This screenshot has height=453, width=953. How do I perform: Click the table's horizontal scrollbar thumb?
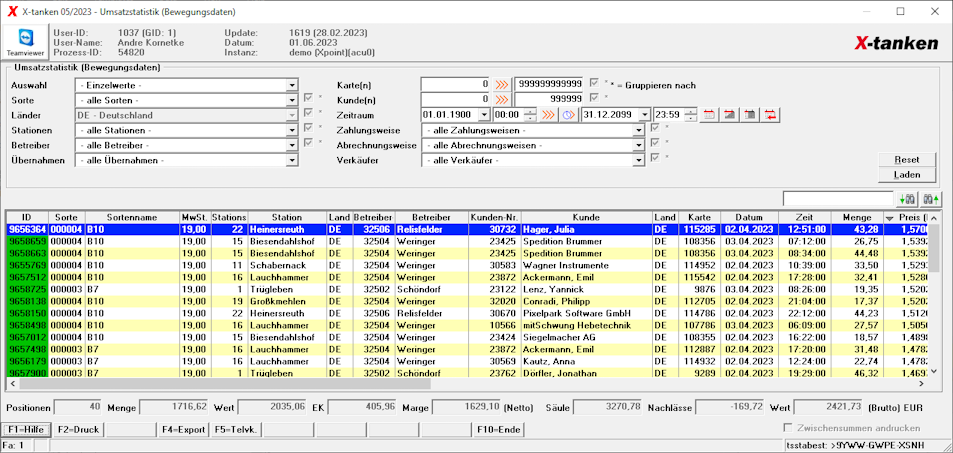click(225, 384)
